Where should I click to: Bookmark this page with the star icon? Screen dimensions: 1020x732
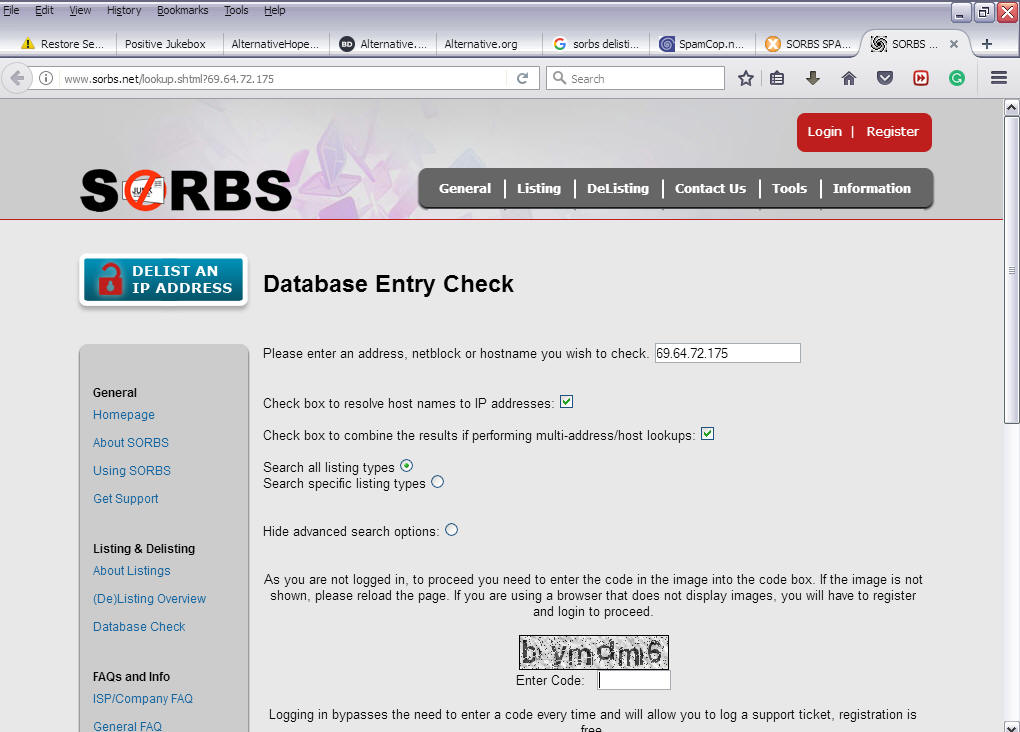(745, 79)
